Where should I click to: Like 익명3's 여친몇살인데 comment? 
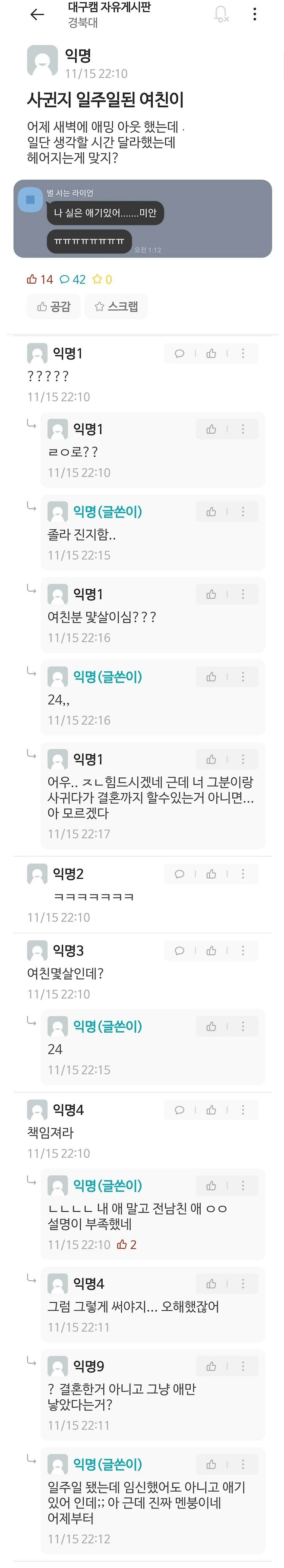[x=211, y=951]
